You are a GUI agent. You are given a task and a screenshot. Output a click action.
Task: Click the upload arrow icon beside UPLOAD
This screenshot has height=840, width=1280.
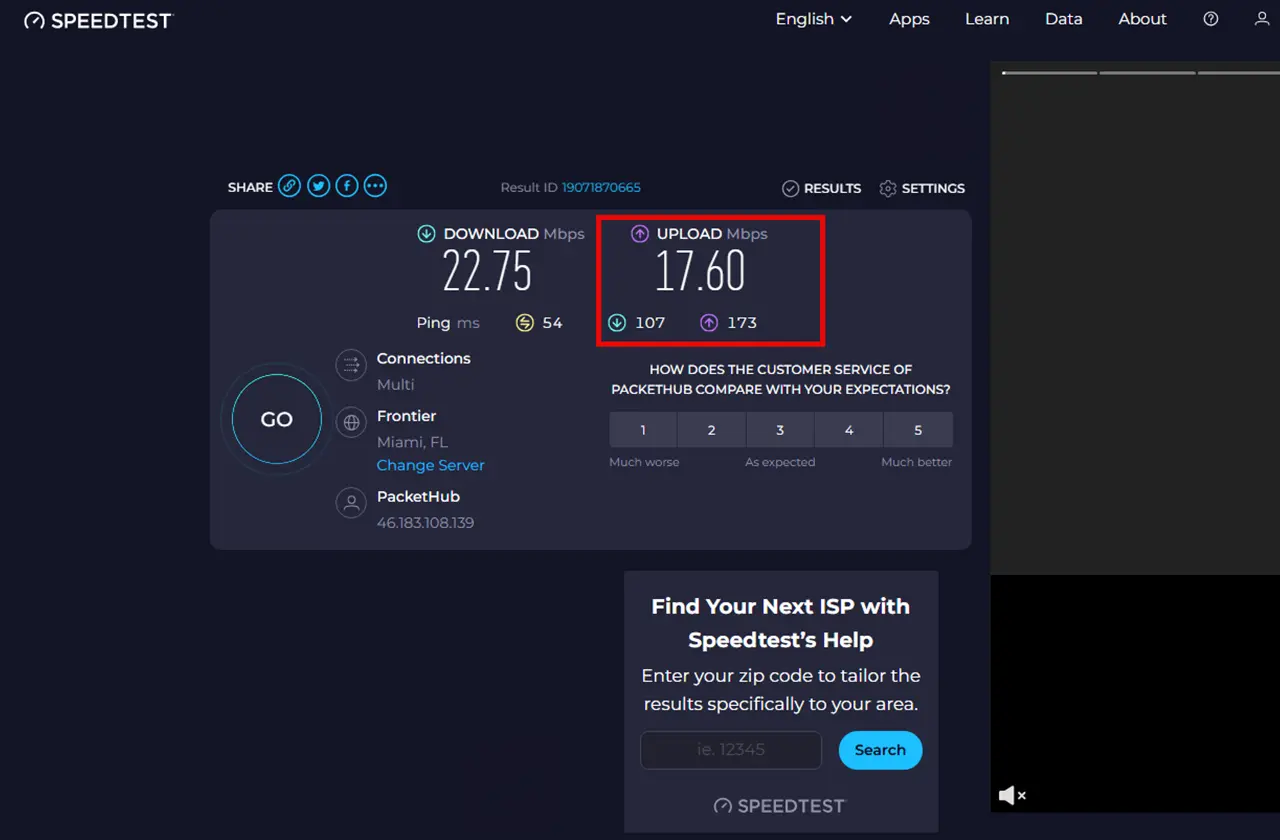pos(640,234)
